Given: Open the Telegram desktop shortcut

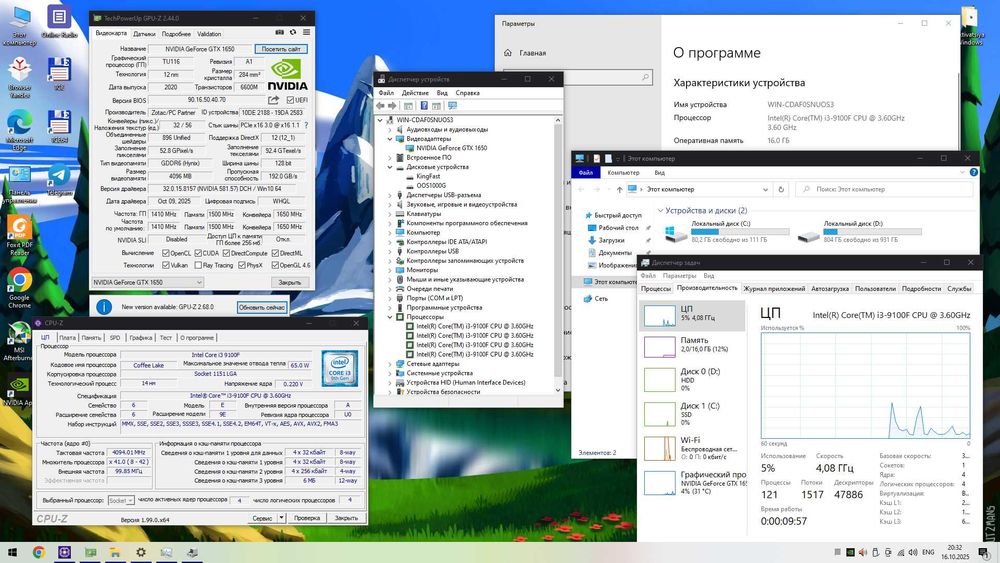Looking at the screenshot, I should (59, 179).
